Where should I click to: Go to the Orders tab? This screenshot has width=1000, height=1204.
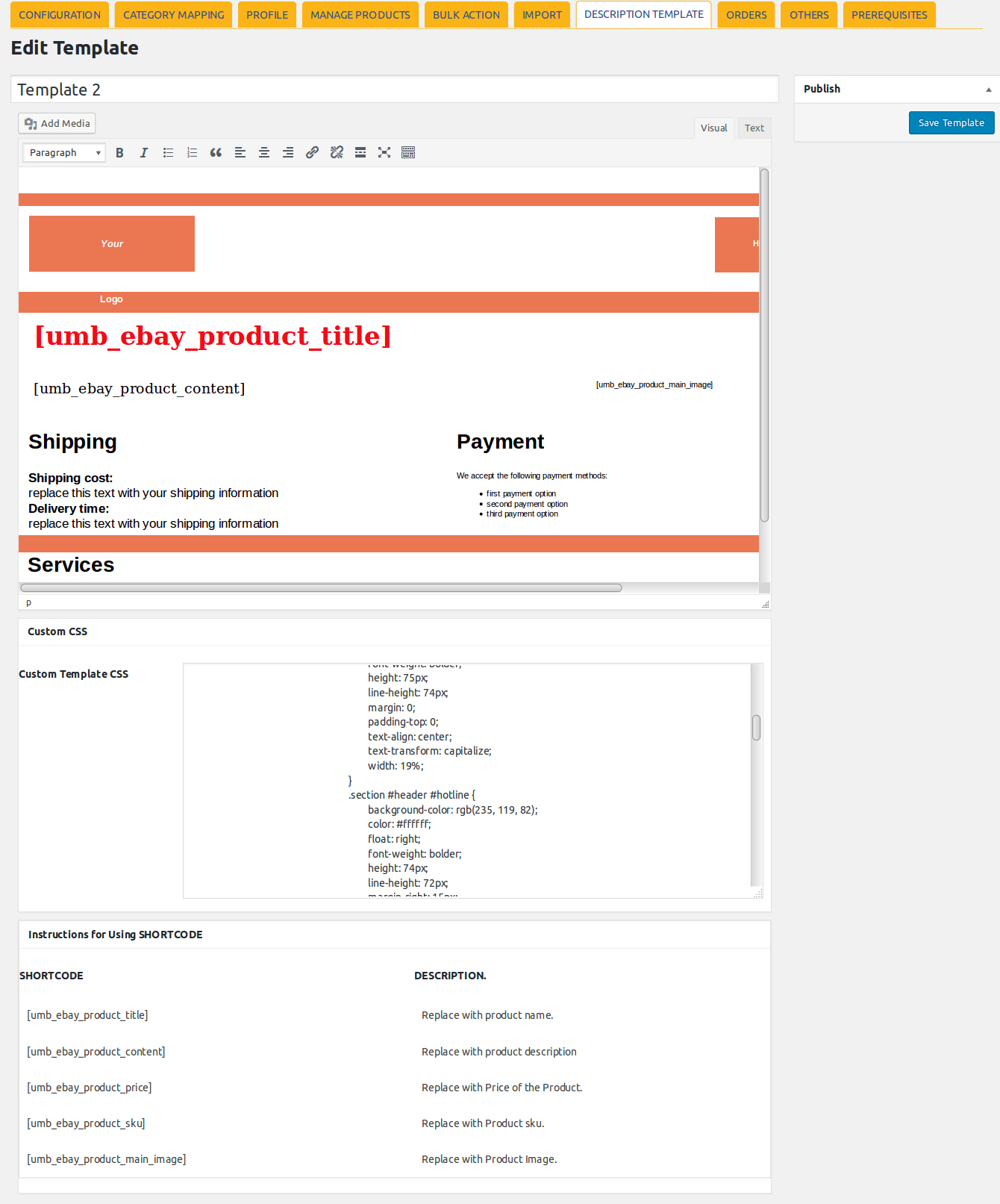point(746,15)
